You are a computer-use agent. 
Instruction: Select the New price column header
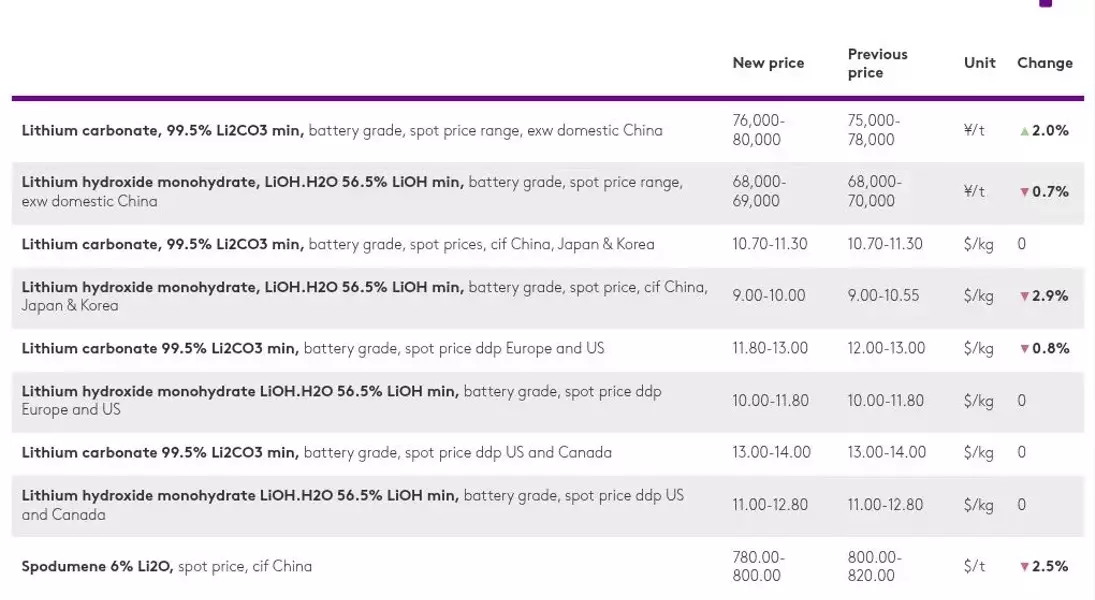click(768, 63)
